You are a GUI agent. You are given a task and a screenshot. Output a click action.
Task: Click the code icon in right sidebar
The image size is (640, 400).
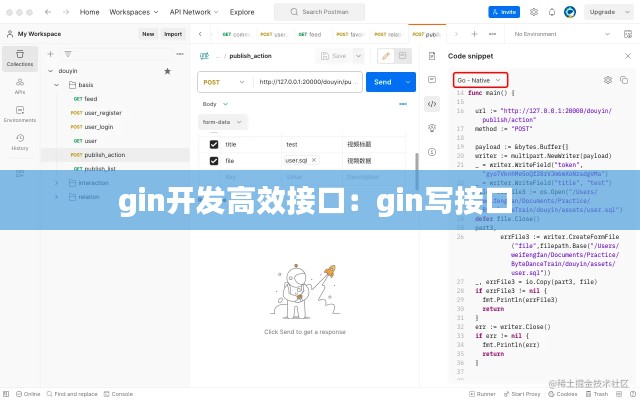[x=431, y=103]
